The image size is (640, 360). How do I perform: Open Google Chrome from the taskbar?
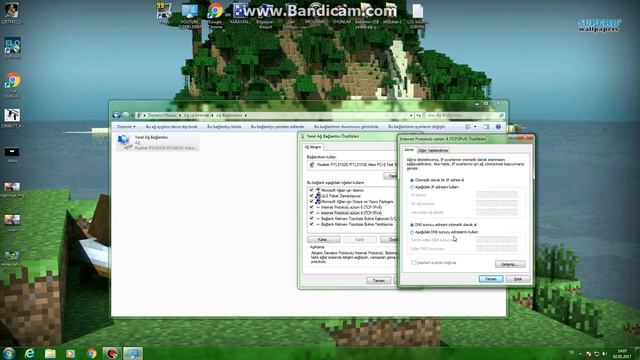pyautogui.click(x=92, y=353)
